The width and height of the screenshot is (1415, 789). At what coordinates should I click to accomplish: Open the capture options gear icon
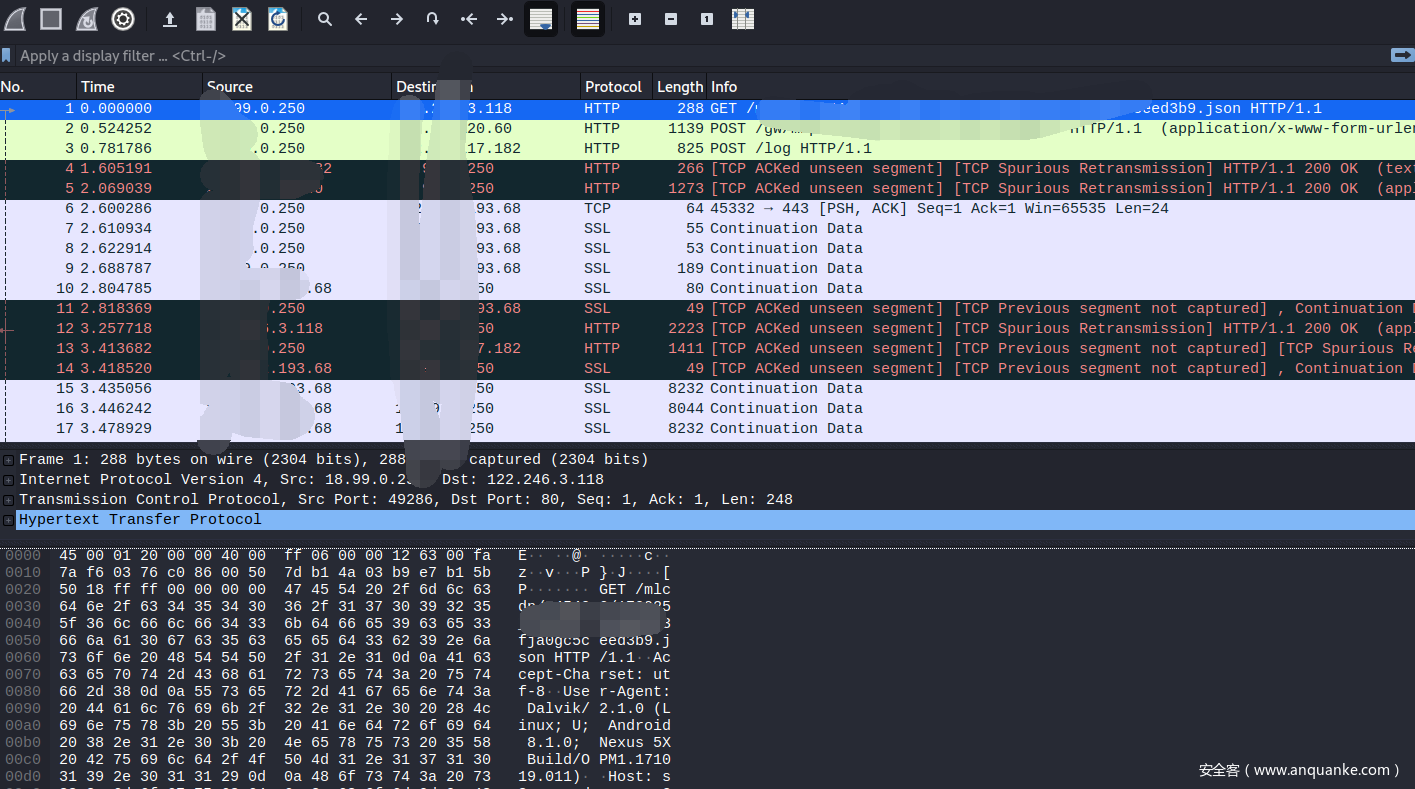point(123,18)
